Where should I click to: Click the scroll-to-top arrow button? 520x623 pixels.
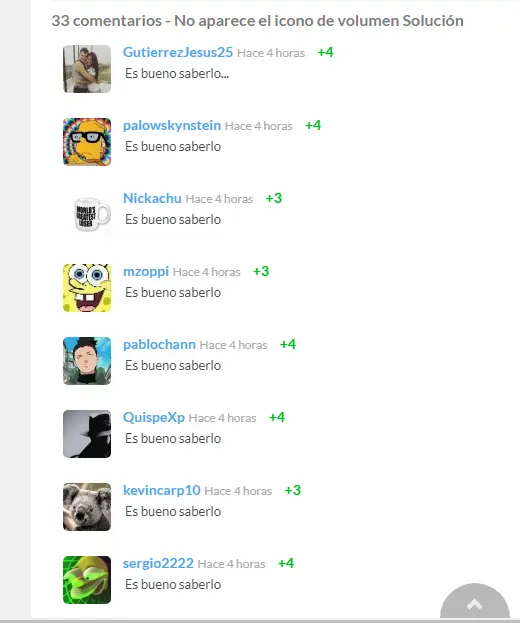click(475, 602)
